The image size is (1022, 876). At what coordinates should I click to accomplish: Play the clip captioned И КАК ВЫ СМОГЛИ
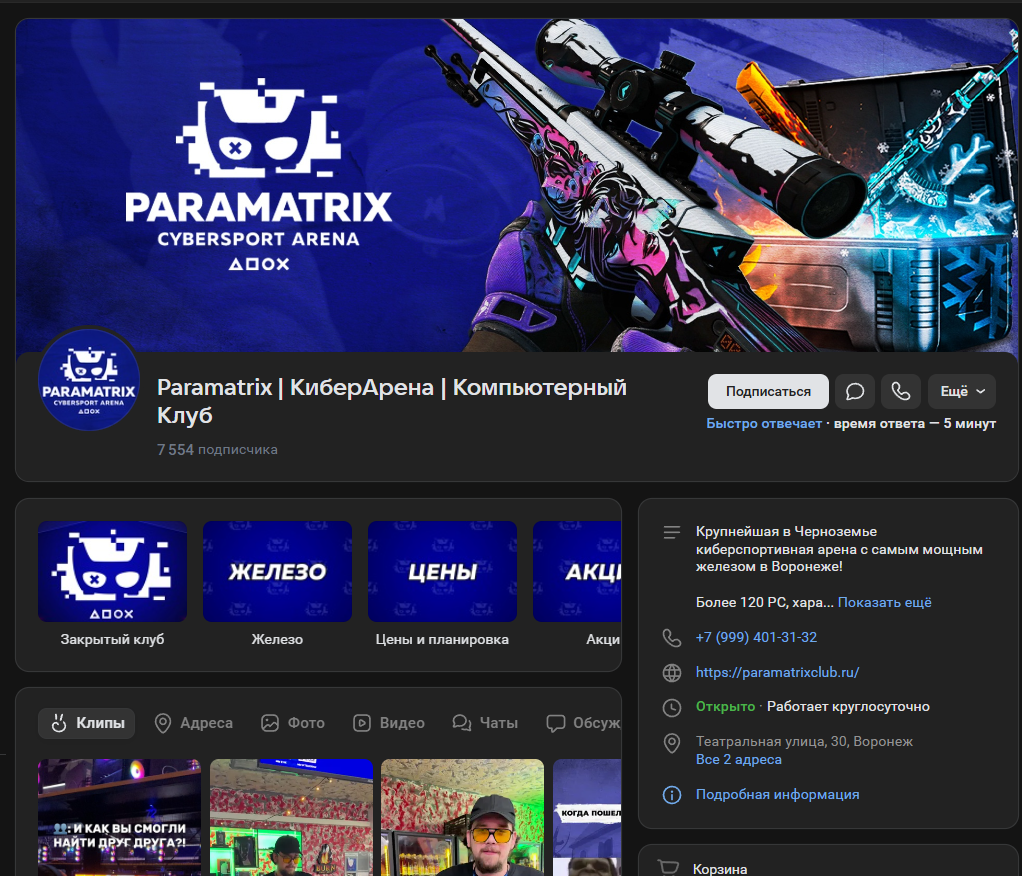(119, 817)
